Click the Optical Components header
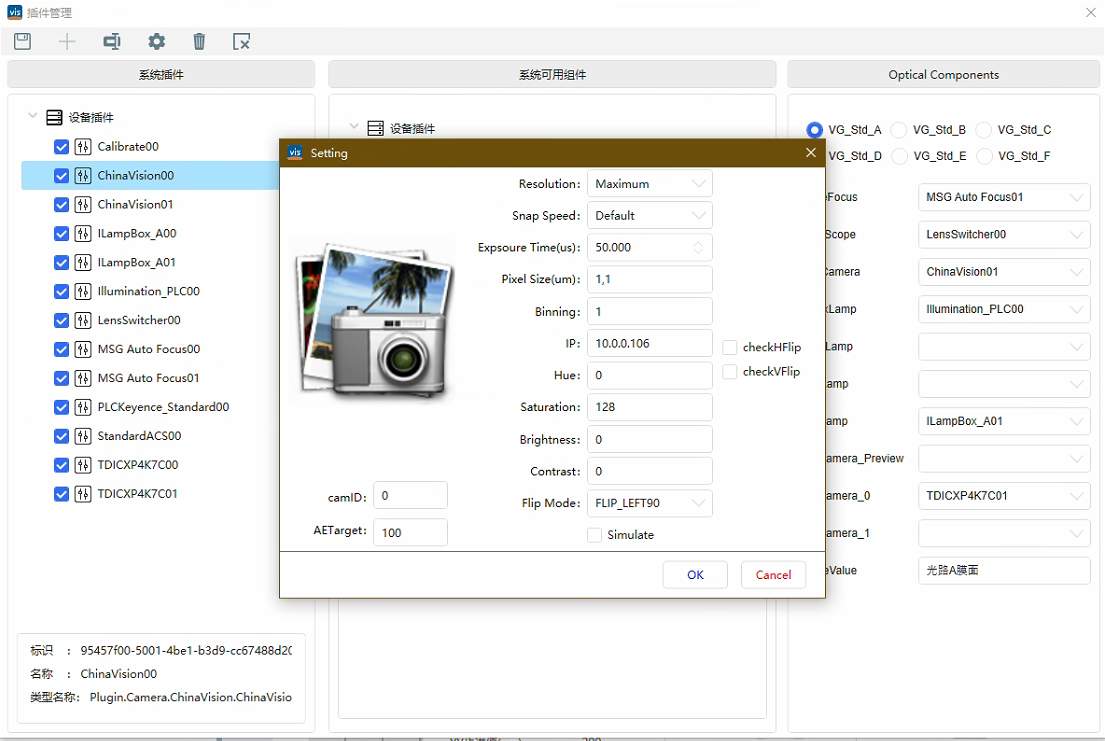The image size is (1105, 741). tap(943, 74)
